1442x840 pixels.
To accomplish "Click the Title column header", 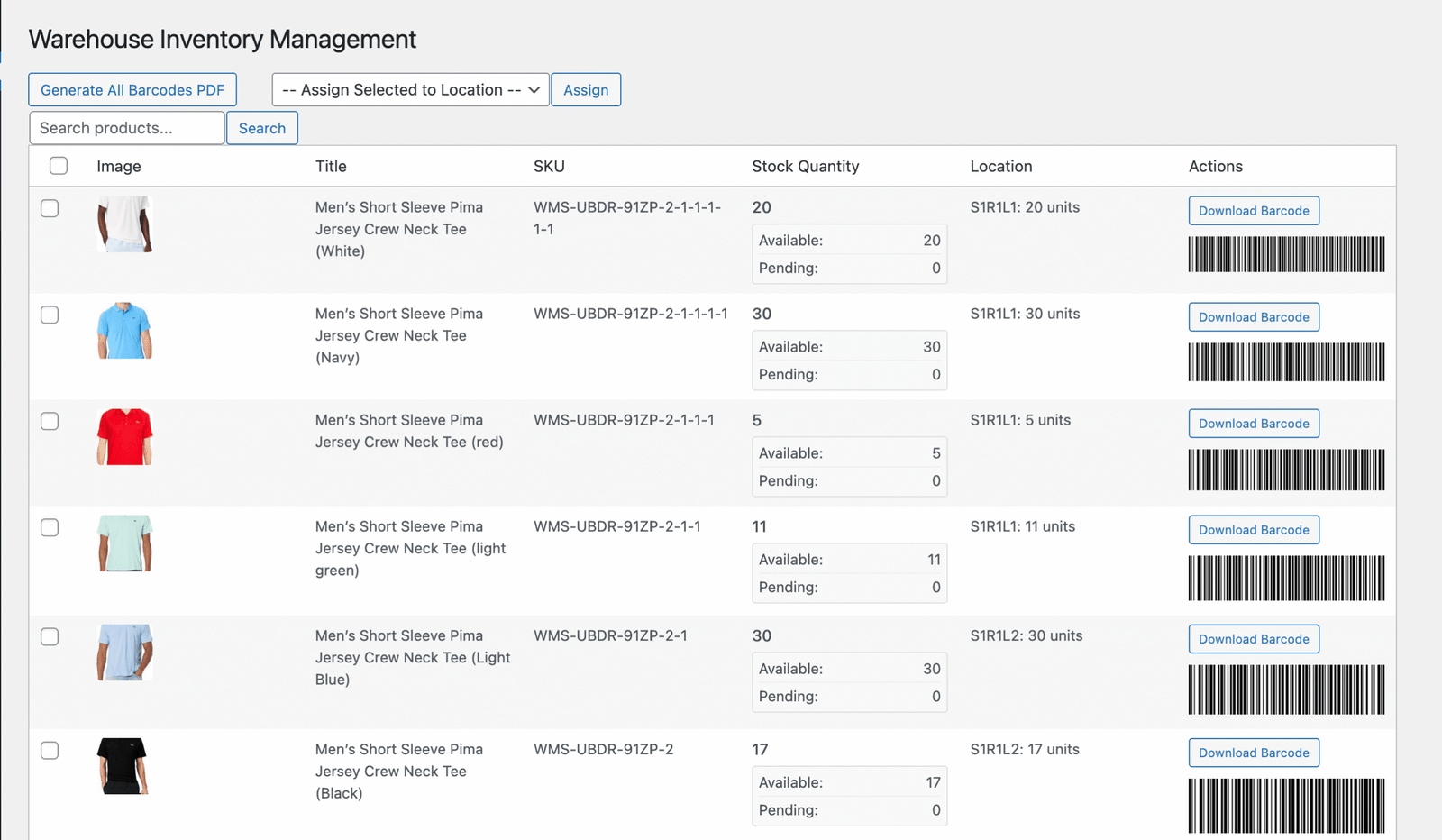I will pyautogui.click(x=331, y=166).
